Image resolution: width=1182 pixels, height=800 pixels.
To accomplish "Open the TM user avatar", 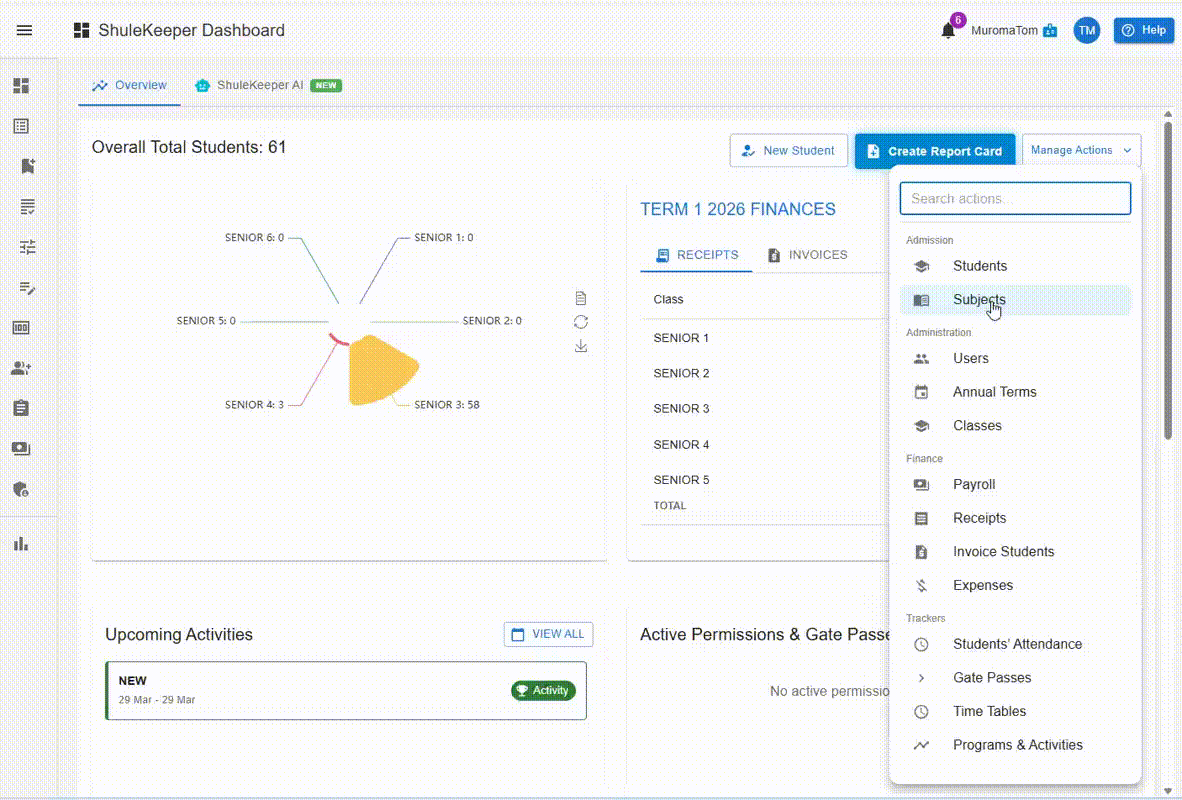I will click(1087, 31).
